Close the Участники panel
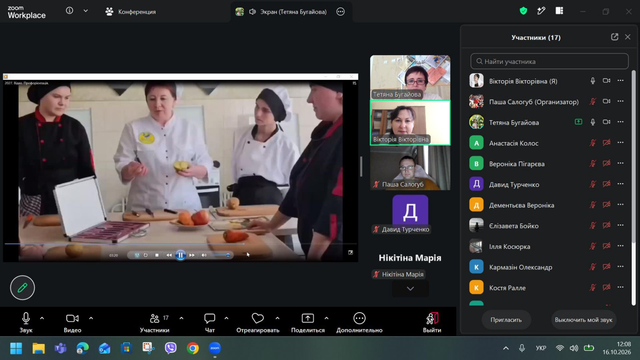This screenshot has width=640, height=360. [x=628, y=37]
